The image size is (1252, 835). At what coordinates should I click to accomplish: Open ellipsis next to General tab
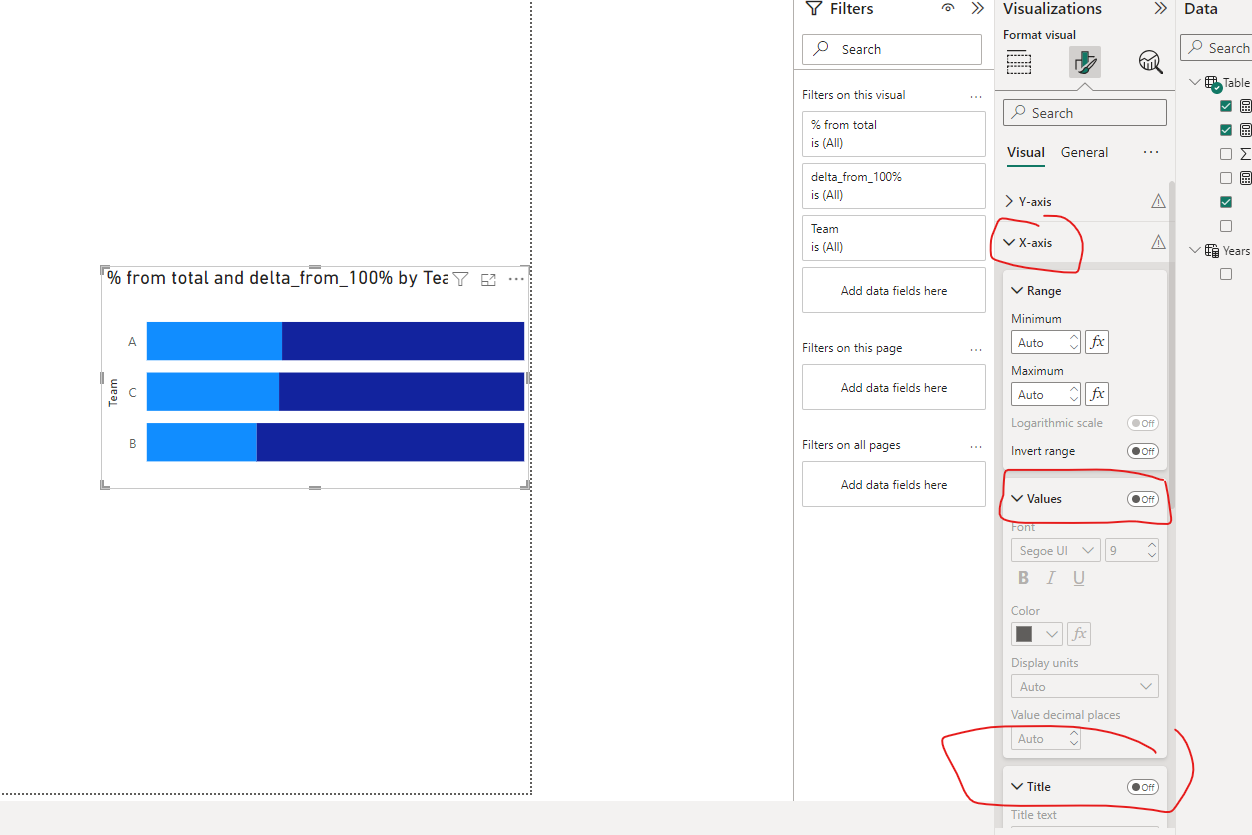(x=1151, y=152)
